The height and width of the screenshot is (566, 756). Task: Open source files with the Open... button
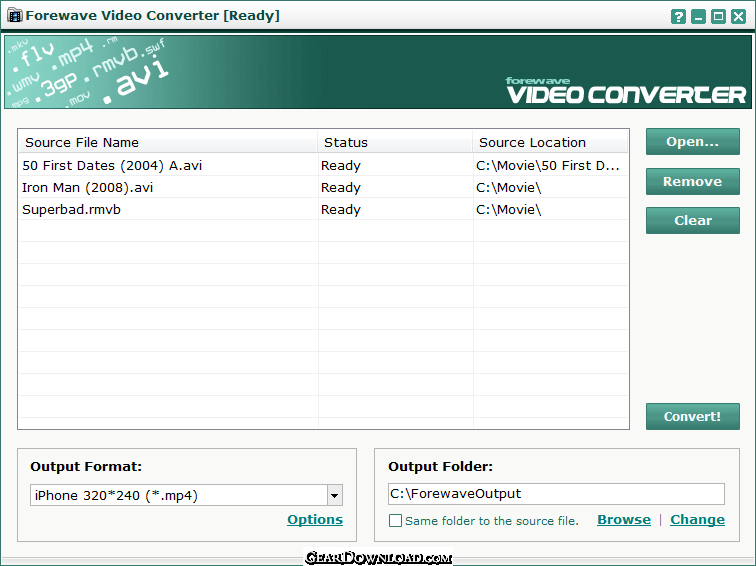pyautogui.click(x=692, y=142)
